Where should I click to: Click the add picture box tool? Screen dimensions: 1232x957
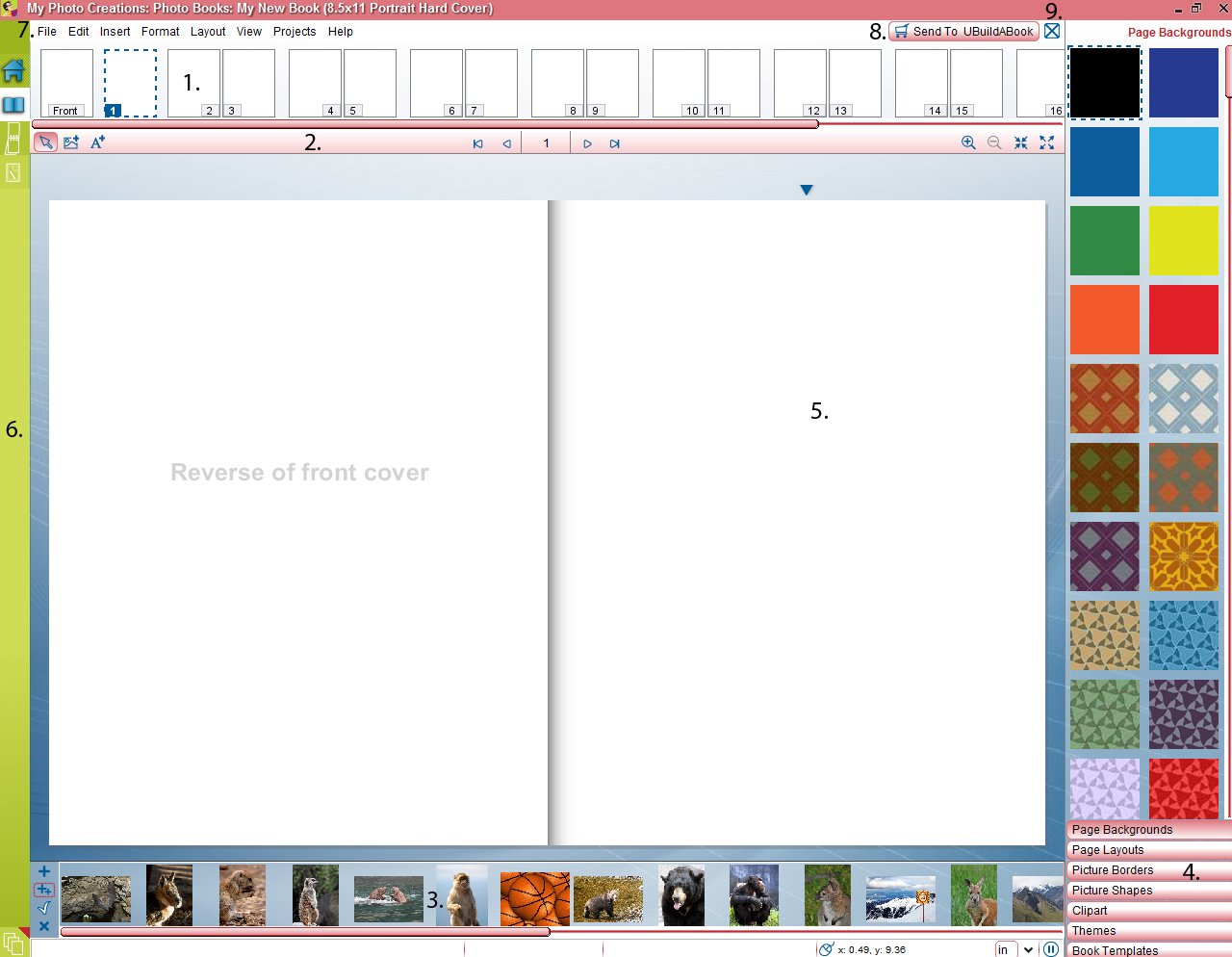(x=71, y=142)
